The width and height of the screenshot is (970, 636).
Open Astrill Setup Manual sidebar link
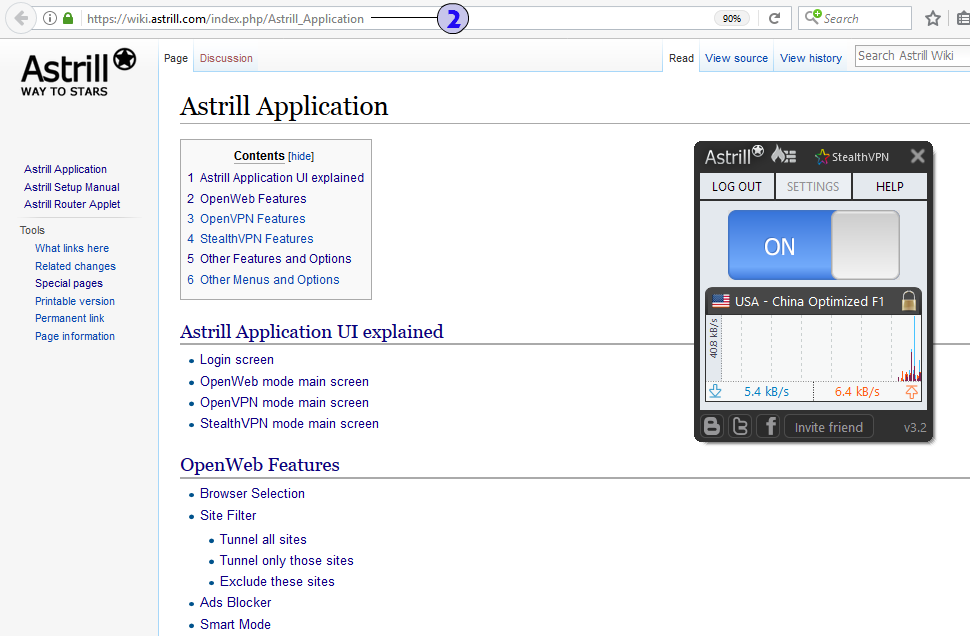tap(72, 187)
